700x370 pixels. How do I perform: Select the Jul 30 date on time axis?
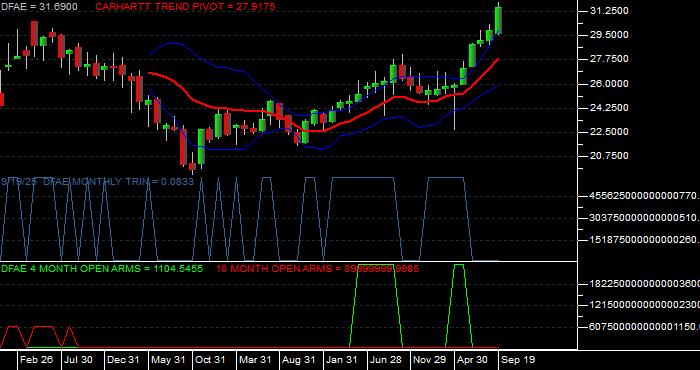pos(79,360)
